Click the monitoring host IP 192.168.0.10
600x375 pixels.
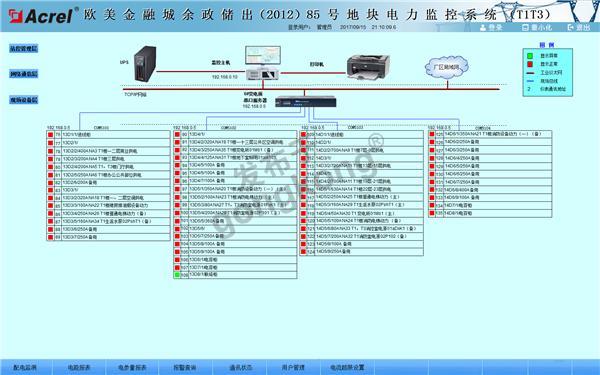(x=225, y=77)
